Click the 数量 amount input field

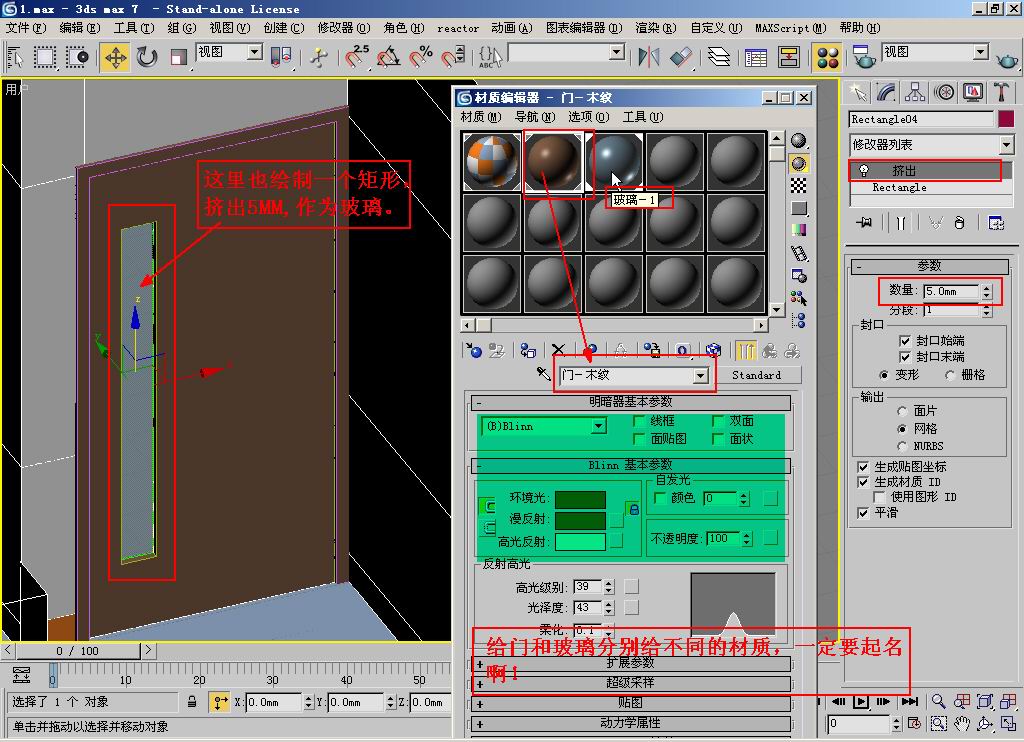click(950, 291)
